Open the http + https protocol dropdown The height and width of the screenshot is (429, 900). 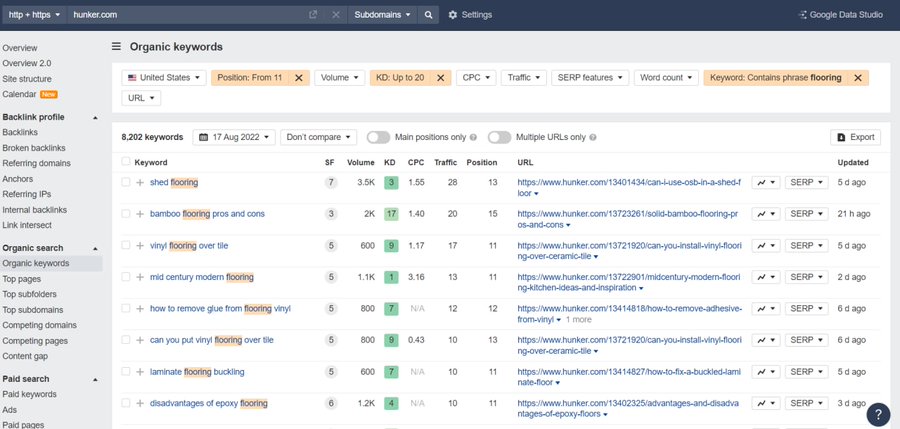point(34,15)
